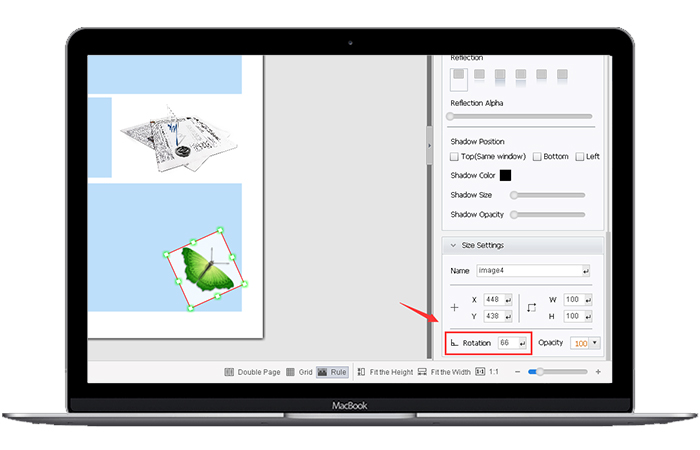Screen dimensions: 700x450
Task: Fit the page to width
Action: [x=445, y=372]
